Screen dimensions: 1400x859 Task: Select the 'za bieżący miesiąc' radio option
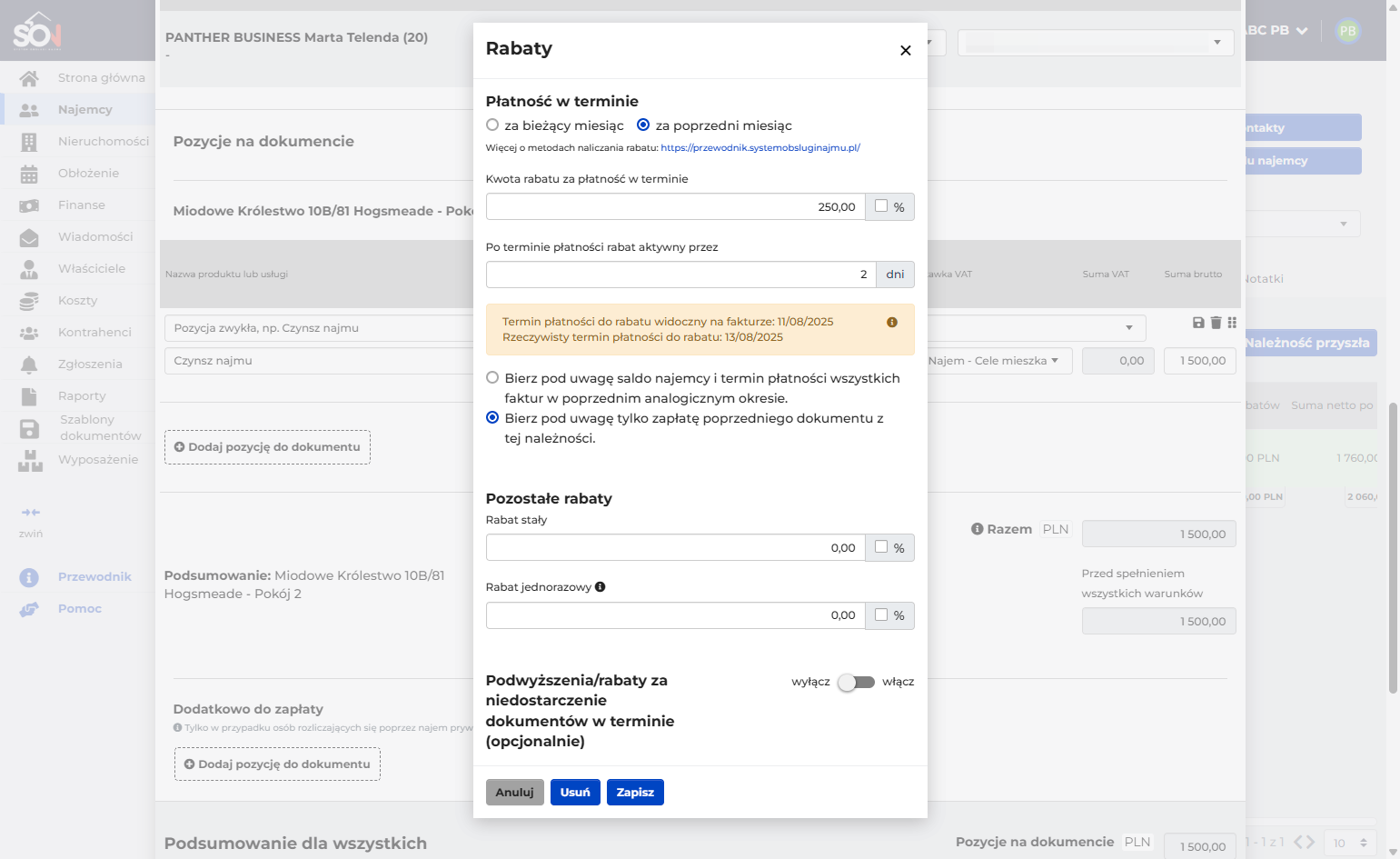tap(492, 125)
